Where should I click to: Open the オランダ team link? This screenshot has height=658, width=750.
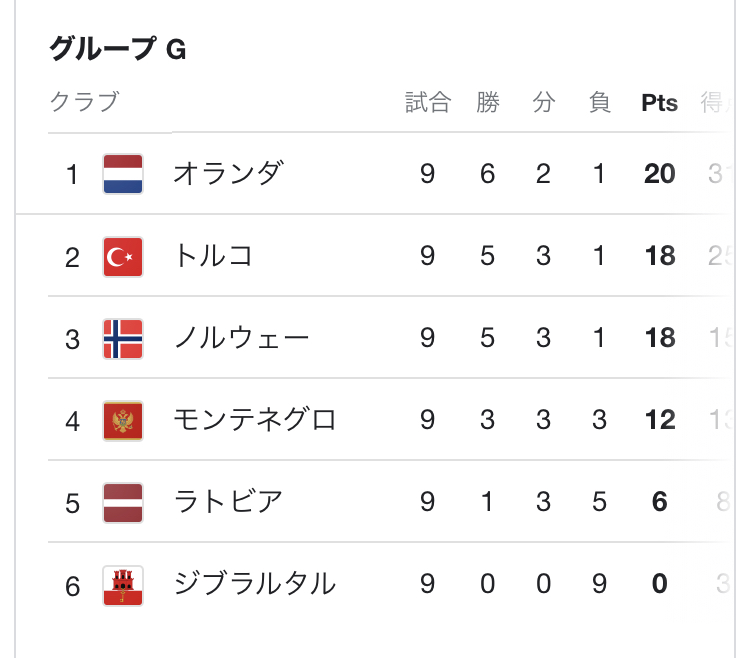pyautogui.click(x=228, y=173)
